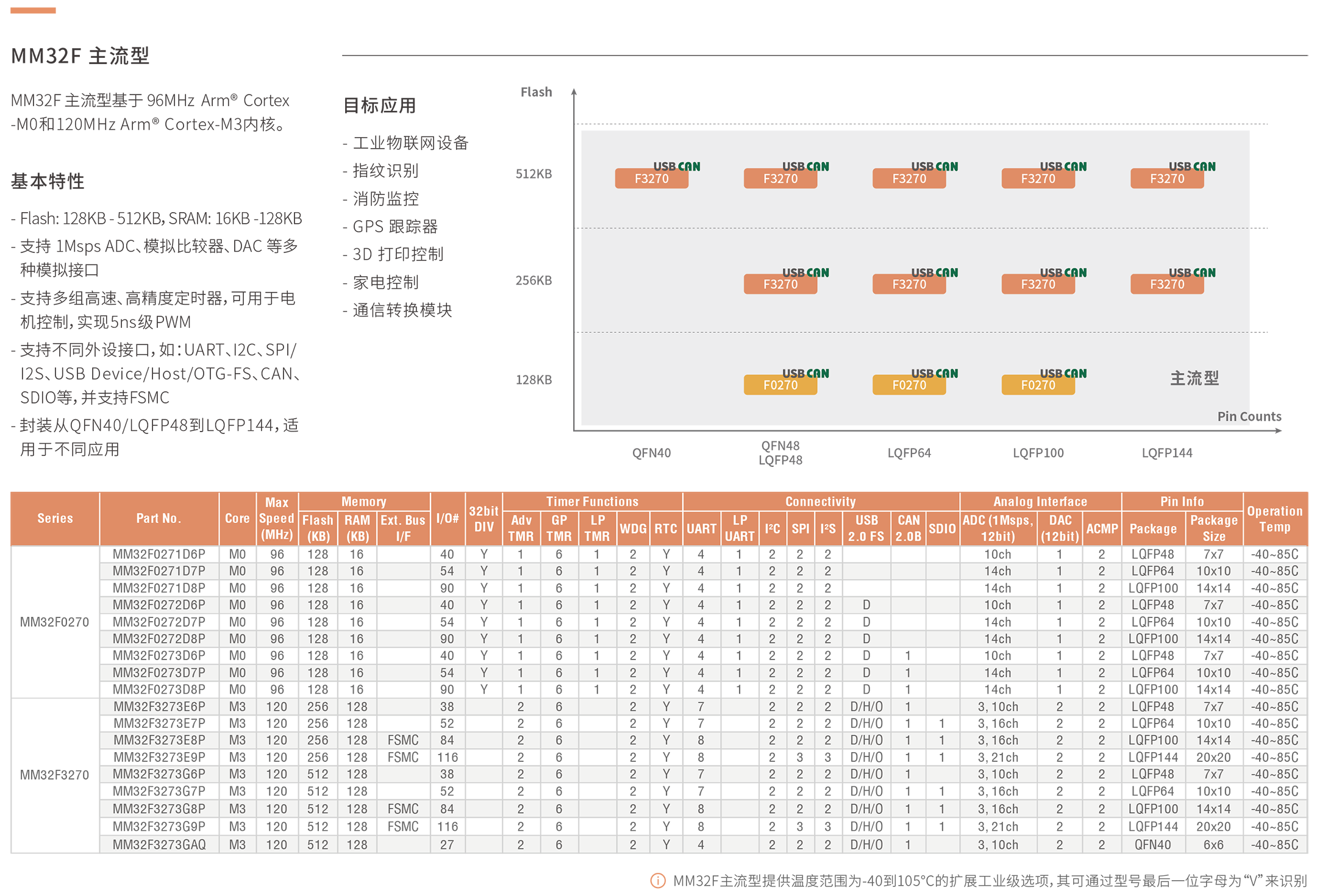This screenshot has height=896, width=1317.
Task: Select part number 'MM32F0271D8P'
Action: [159, 588]
